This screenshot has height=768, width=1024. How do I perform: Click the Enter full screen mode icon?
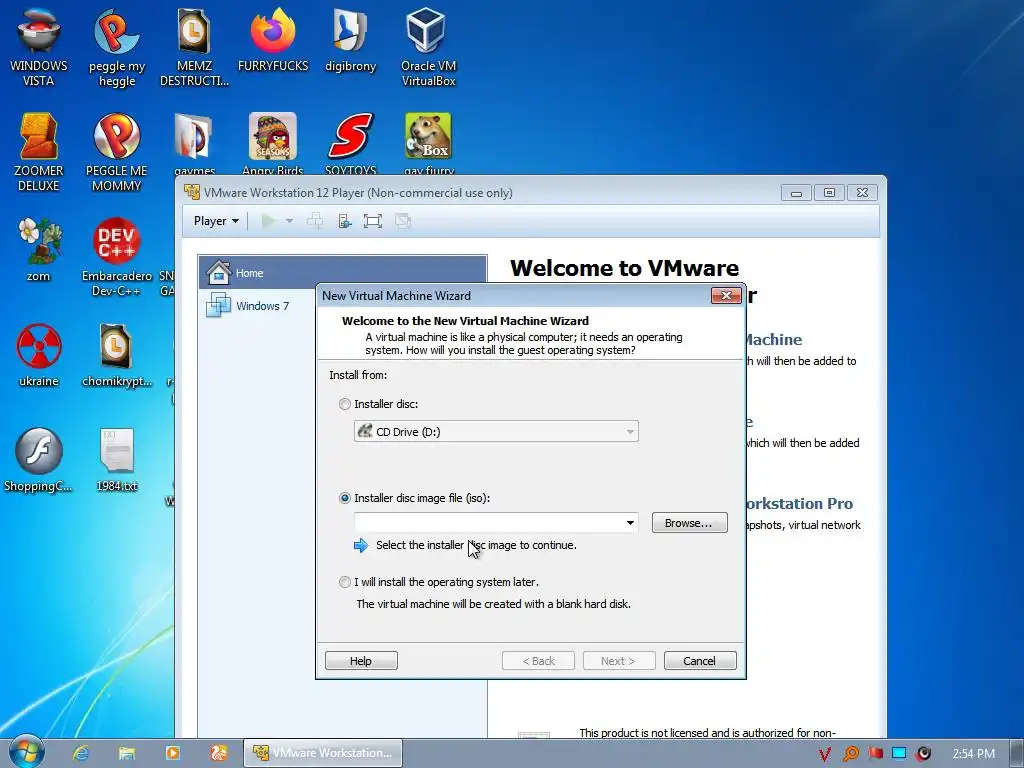[372, 221]
